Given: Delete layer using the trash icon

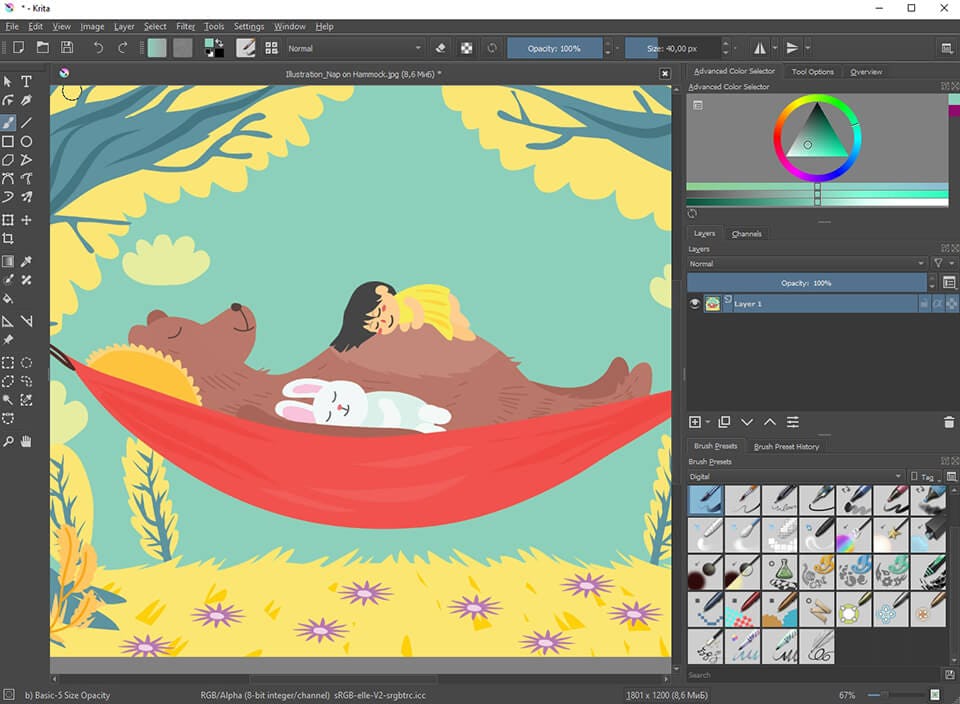Looking at the screenshot, I should pyautogui.click(x=948, y=422).
